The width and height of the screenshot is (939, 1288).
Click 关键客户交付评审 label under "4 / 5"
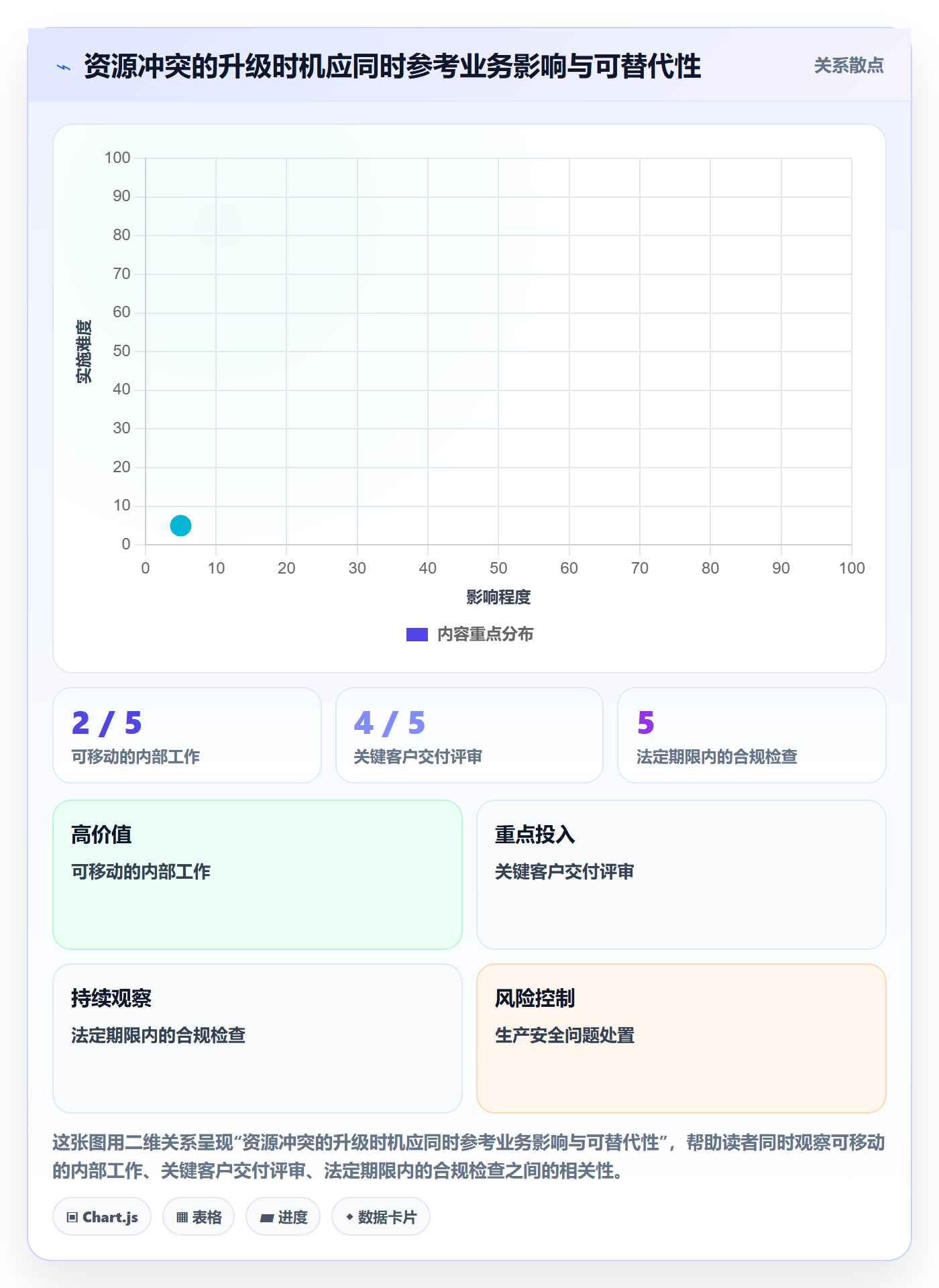[419, 757]
